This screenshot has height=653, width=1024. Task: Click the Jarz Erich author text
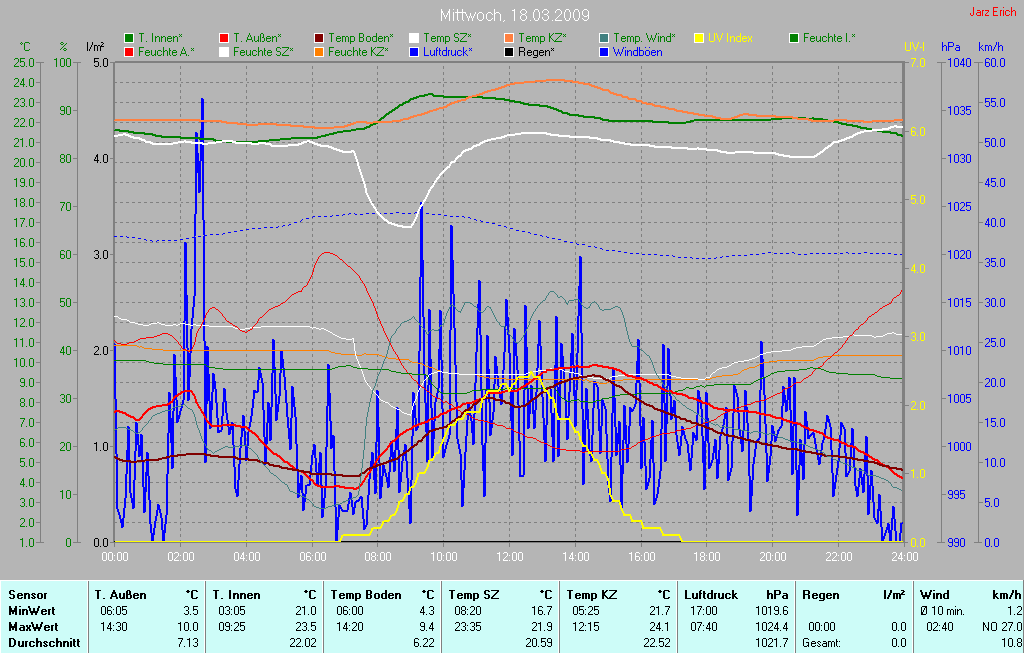point(993,13)
